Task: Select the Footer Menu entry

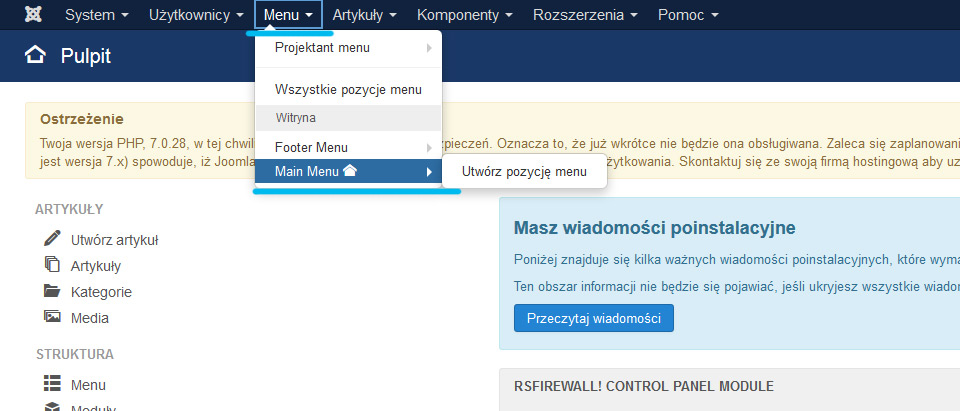Action: point(348,148)
